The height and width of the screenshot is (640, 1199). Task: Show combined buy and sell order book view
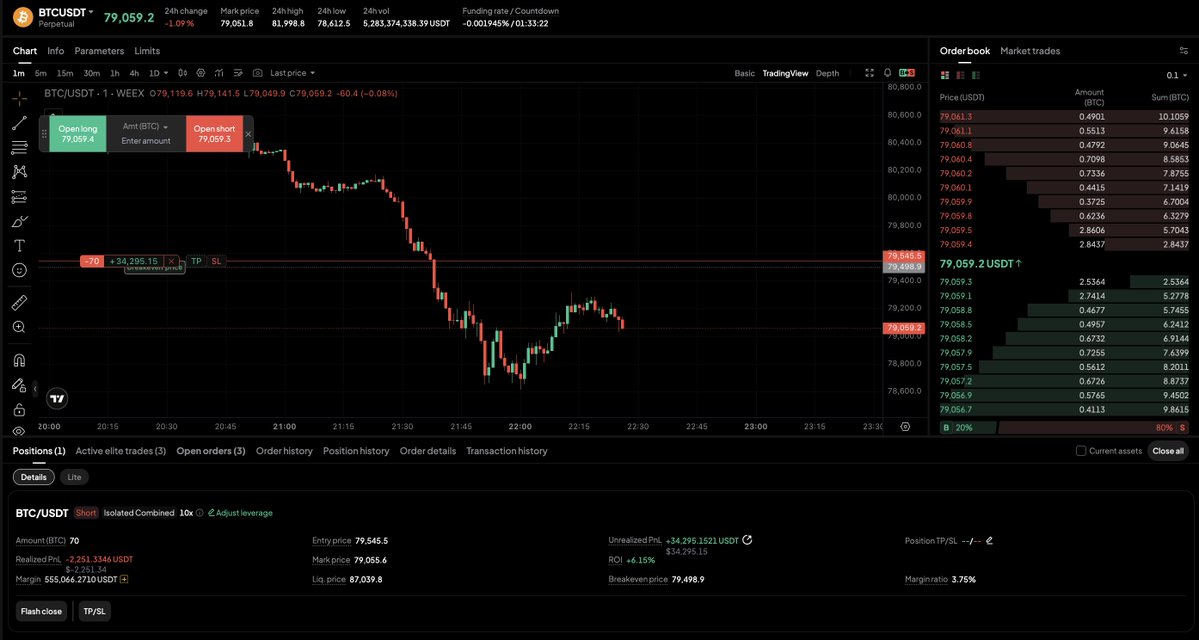click(x=944, y=75)
